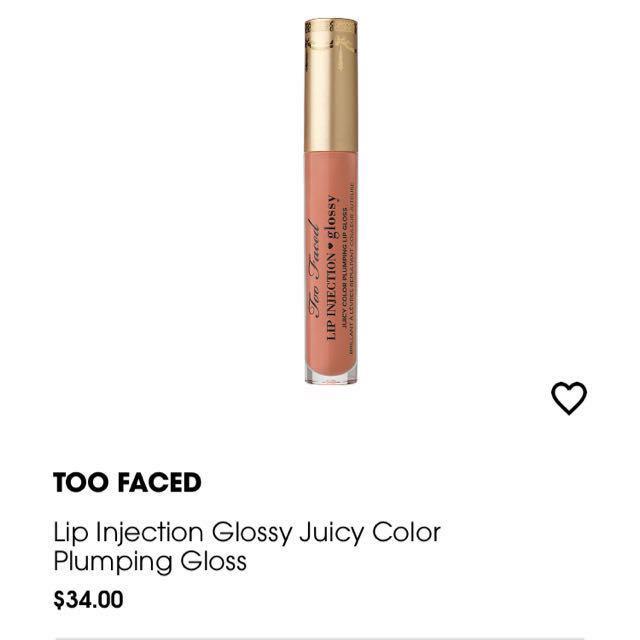Image resolution: width=640 pixels, height=640 pixels.
Task: Click the clear base of the gloss tube
Action: coord(331,376)
